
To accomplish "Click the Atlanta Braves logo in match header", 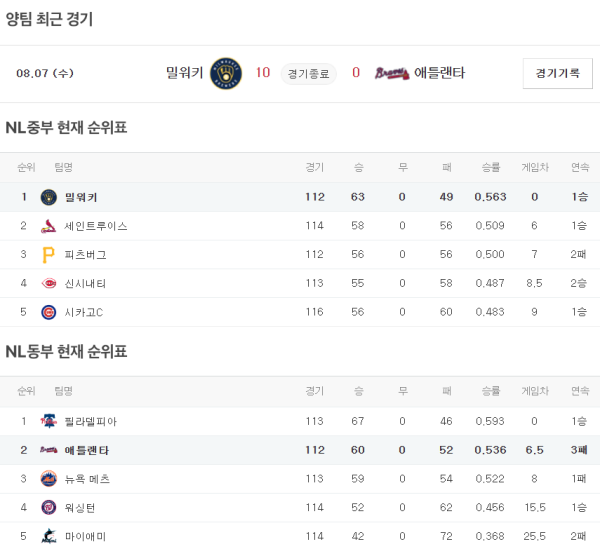I will coord(392,73).
